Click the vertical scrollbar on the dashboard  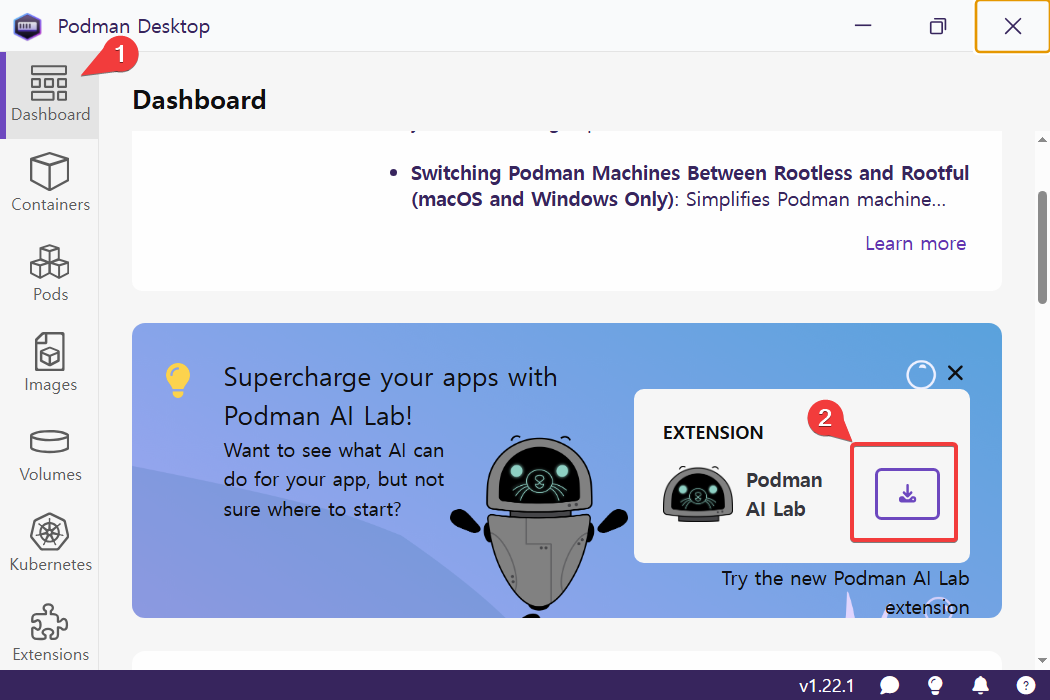tap(1042, 245)
